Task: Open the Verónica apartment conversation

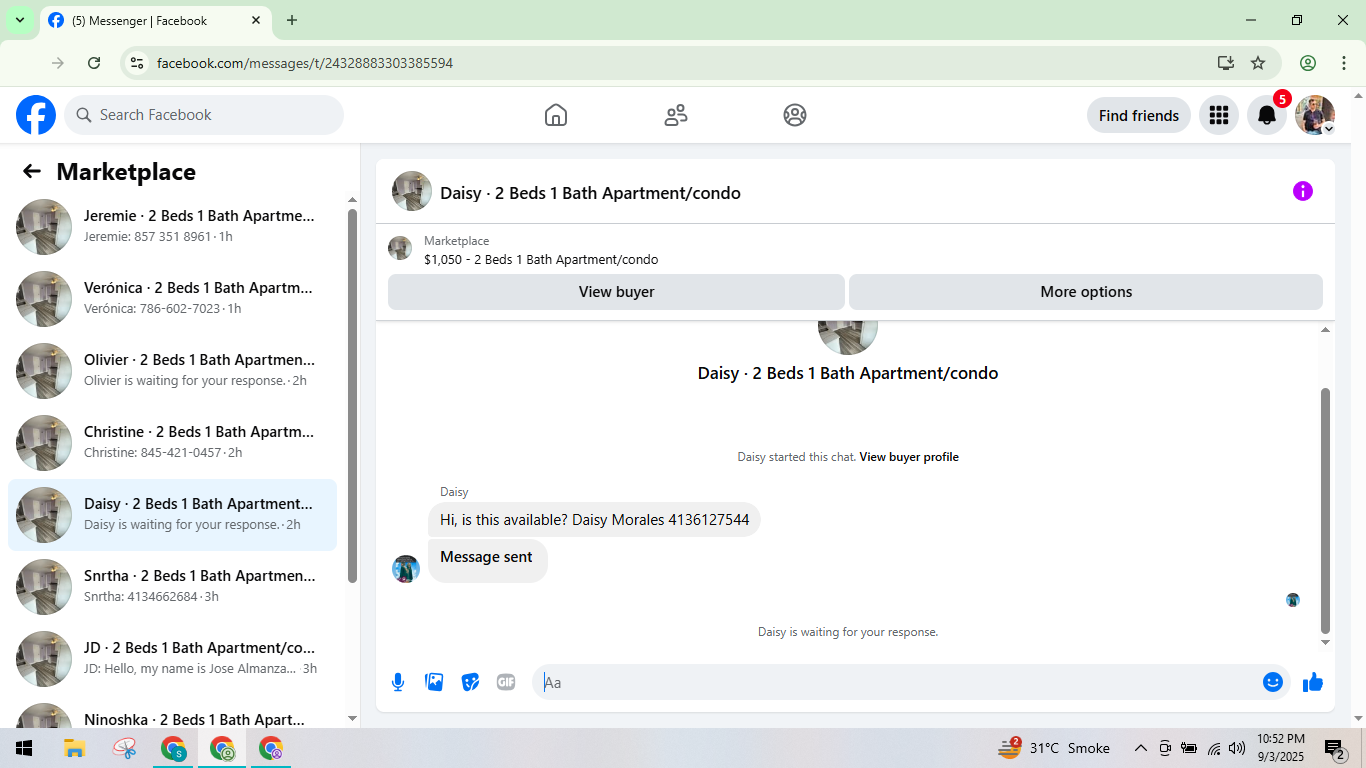Action: click(172, 299)
